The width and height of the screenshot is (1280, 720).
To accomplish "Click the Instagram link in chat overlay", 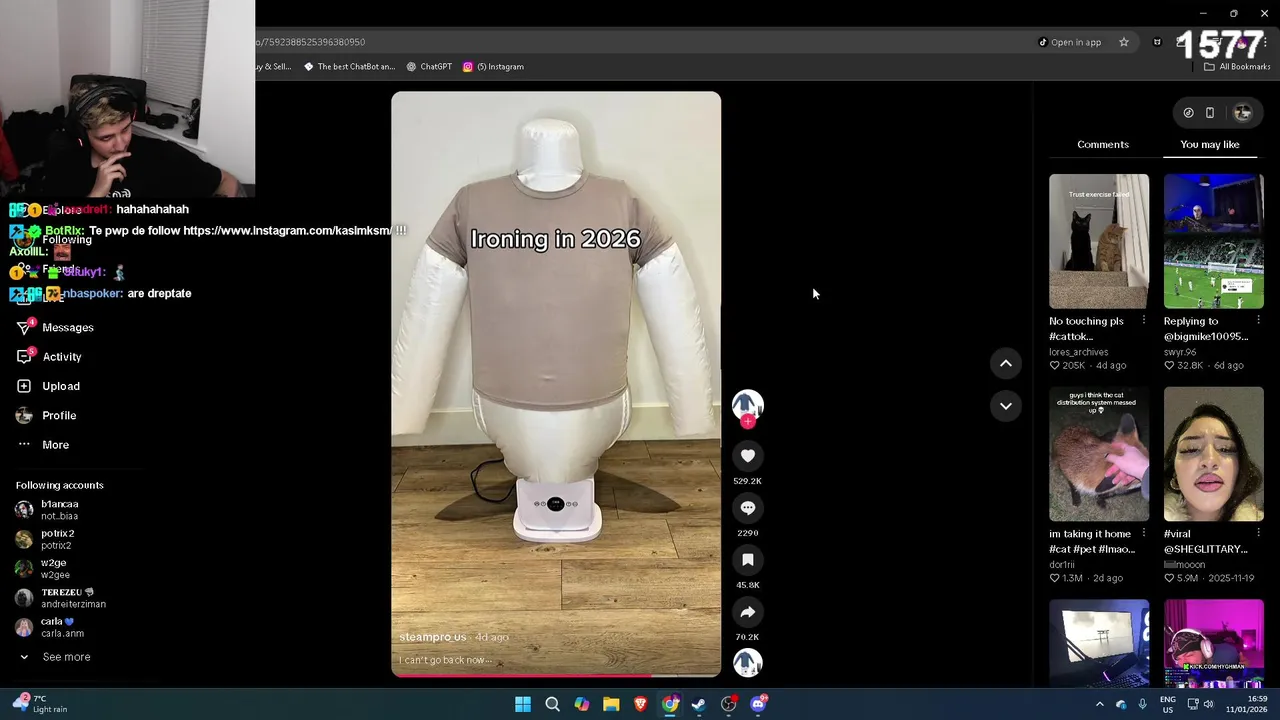I will click(288, 231).
